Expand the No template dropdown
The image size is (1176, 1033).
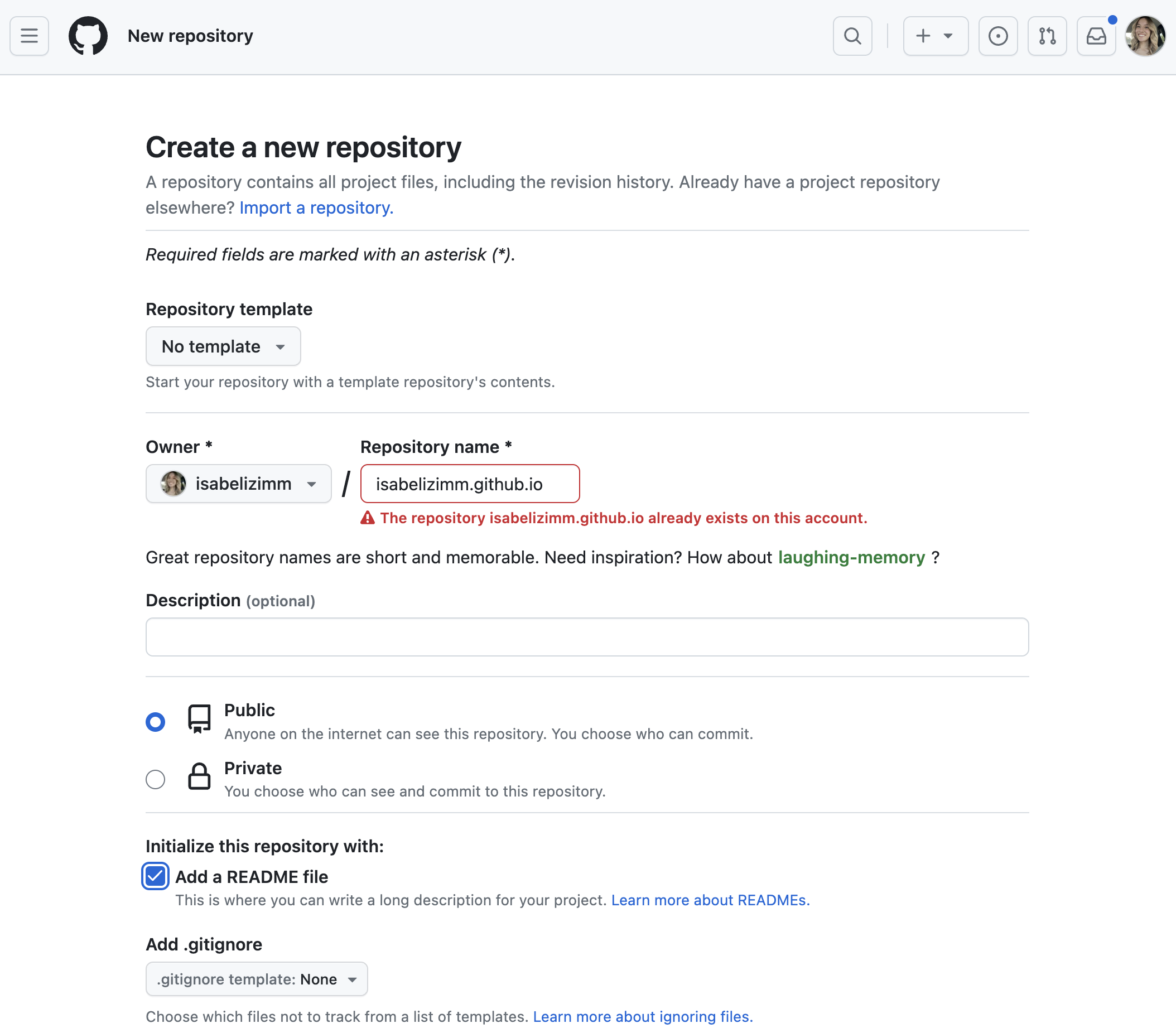[x=223, y=346]
